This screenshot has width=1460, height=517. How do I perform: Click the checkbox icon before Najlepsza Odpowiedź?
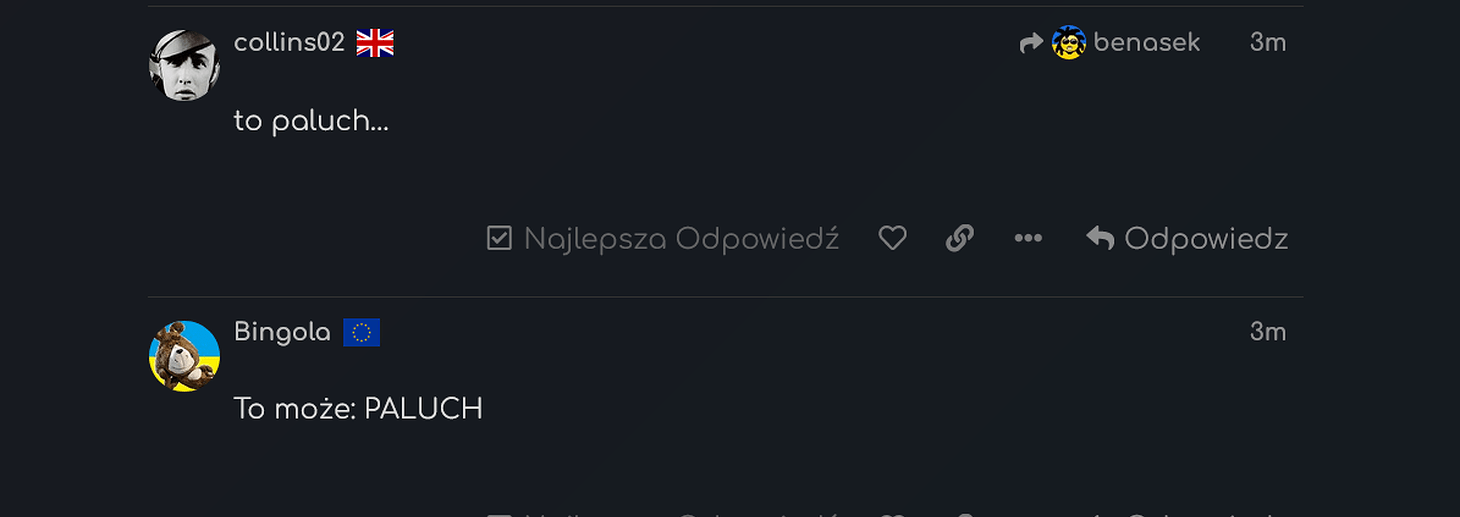click(x=499, y=238)
